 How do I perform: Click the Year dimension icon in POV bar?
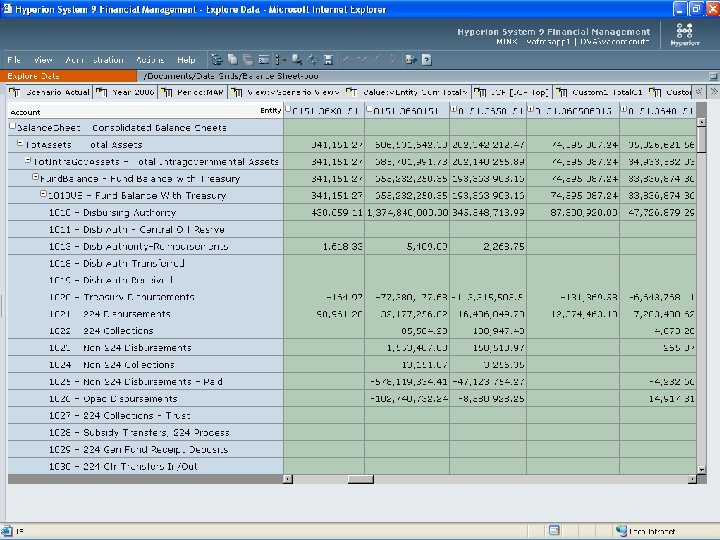tap(101, 92)
